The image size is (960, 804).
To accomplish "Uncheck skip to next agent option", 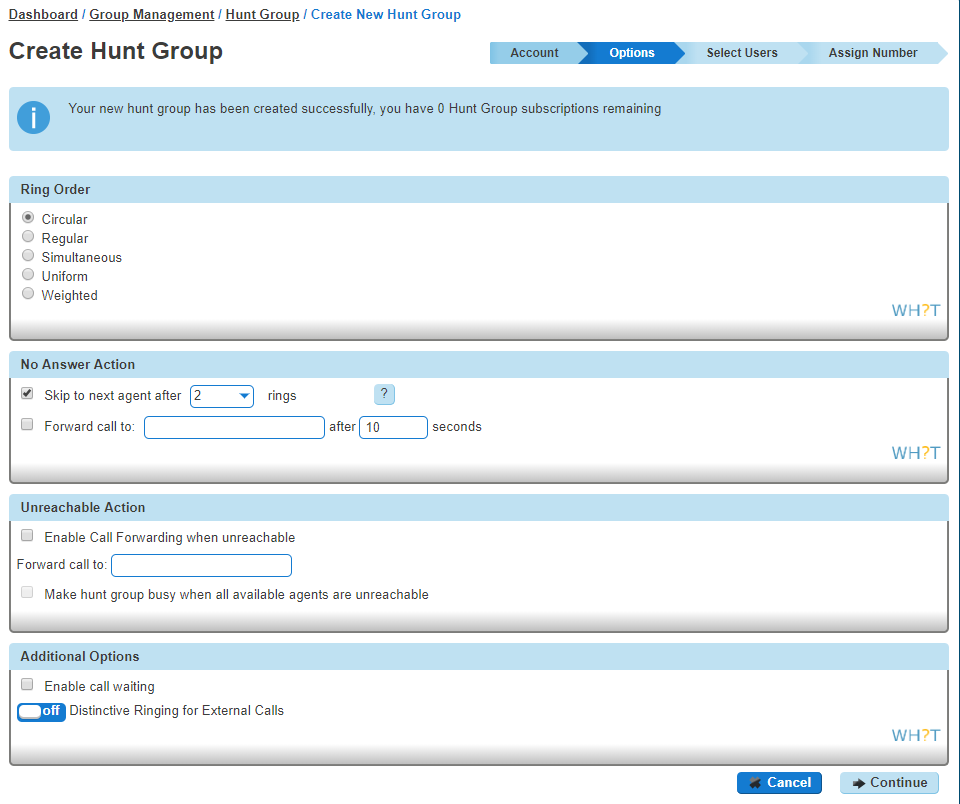I will pyautogui.click(x=27, y=393).
